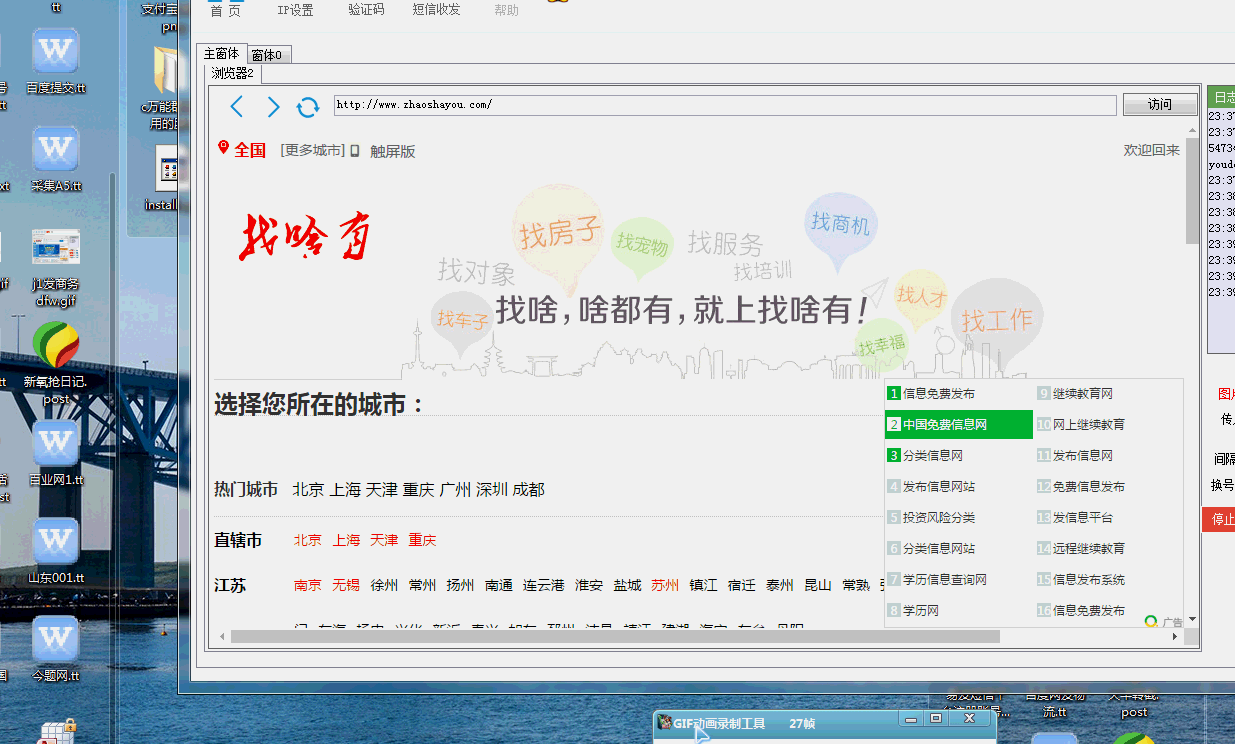Select 上海 in the 热门城市 row
1235x744 pixels.
pos(345,490)
